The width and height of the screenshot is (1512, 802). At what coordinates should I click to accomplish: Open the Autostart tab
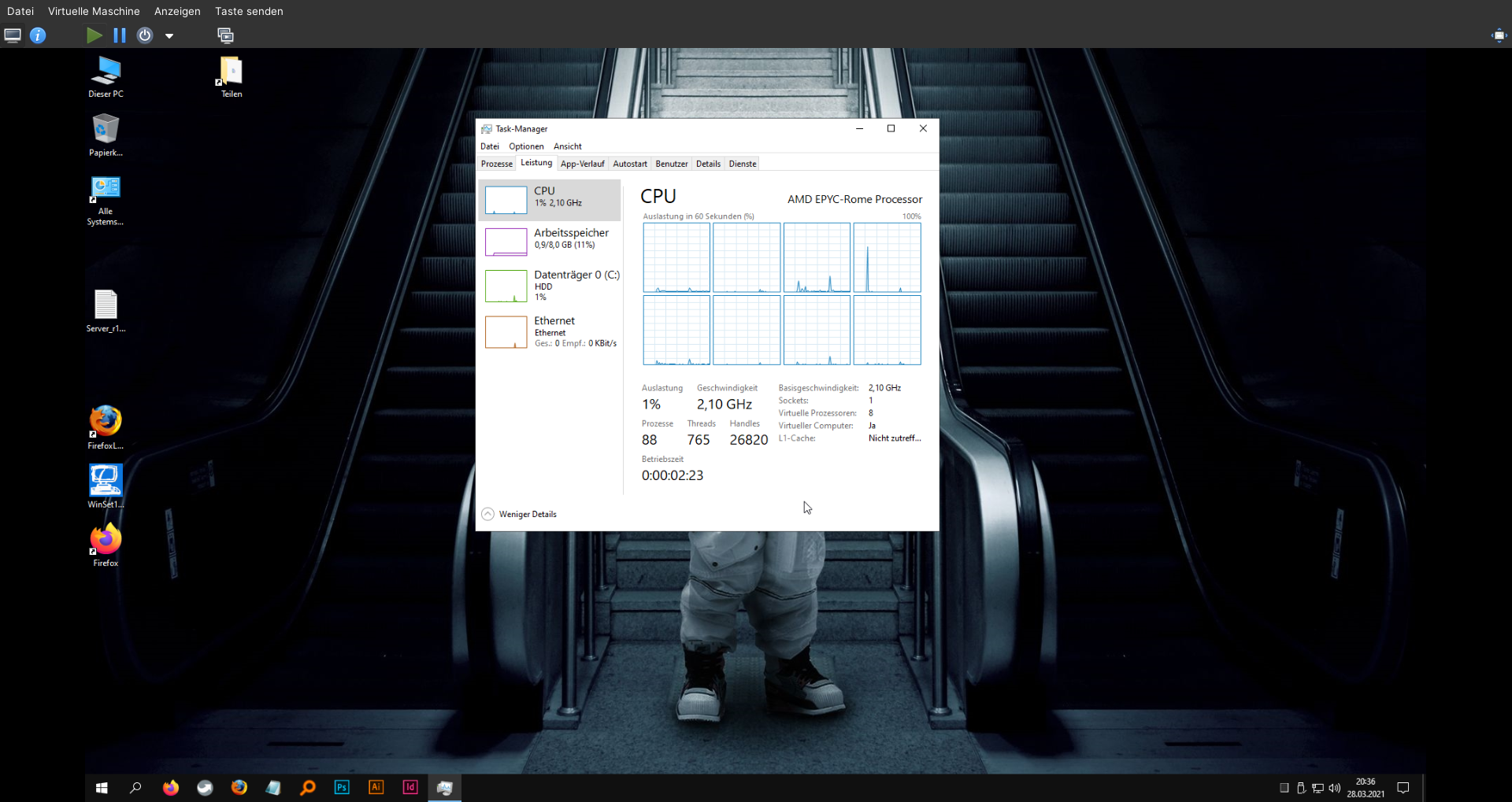pos(630,164)
